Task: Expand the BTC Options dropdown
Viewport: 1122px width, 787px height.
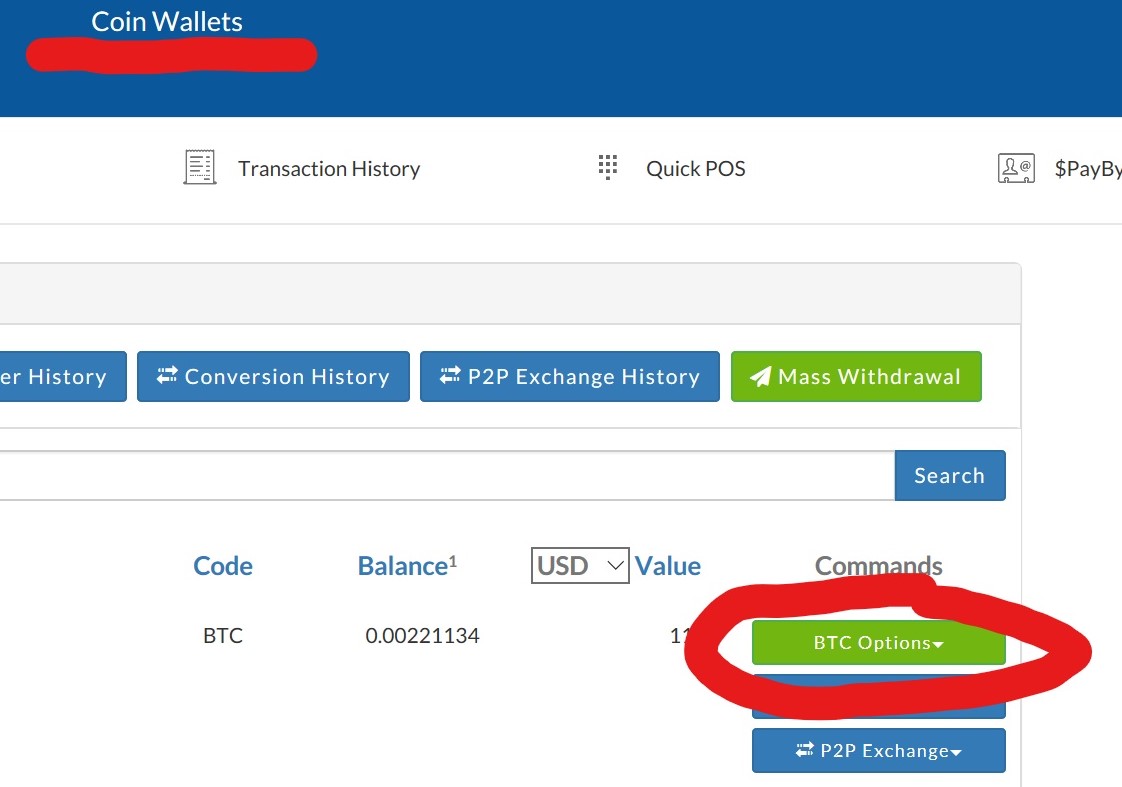Action: pyautogui.click(x=879, y=642)
